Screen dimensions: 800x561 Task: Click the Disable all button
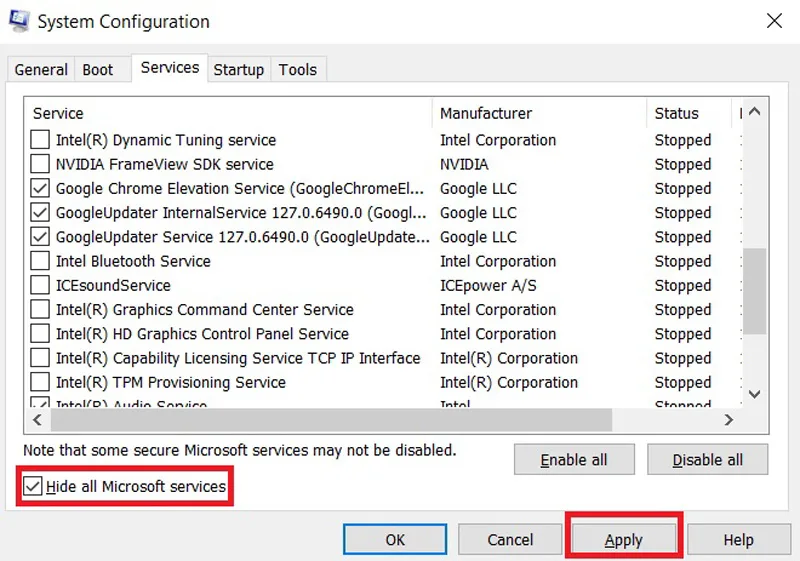coord(707,460)
